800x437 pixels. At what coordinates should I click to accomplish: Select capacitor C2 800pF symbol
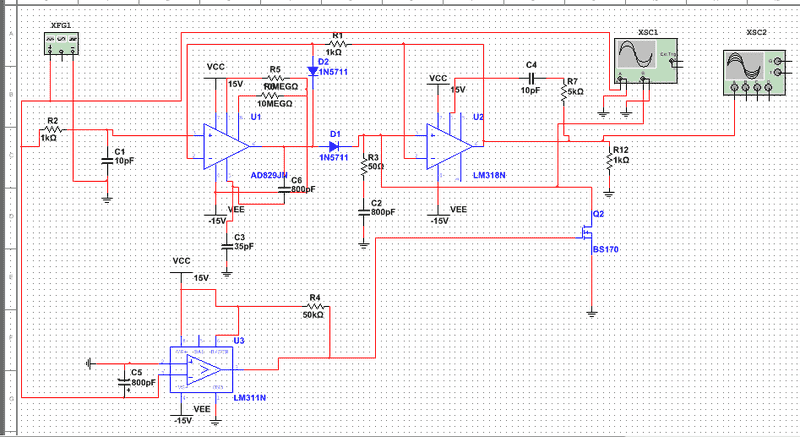(363, 212)
